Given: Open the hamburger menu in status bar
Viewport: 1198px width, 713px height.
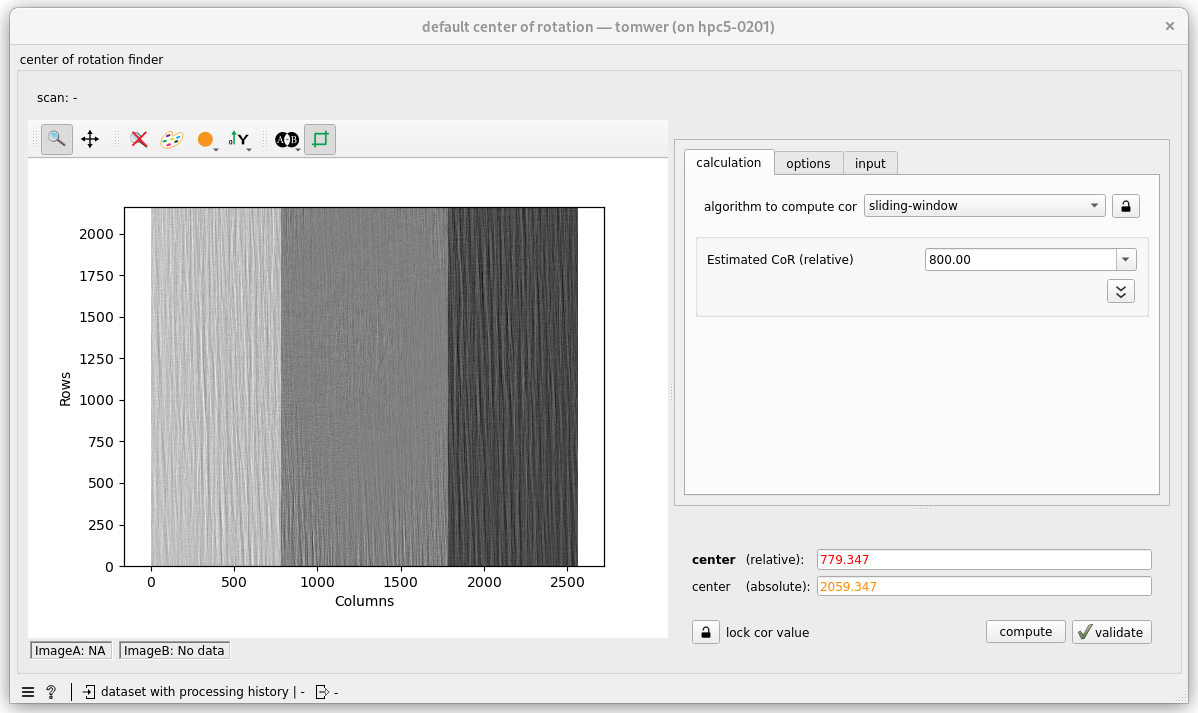Looking at the screenshot, I should tap(28, 692).
